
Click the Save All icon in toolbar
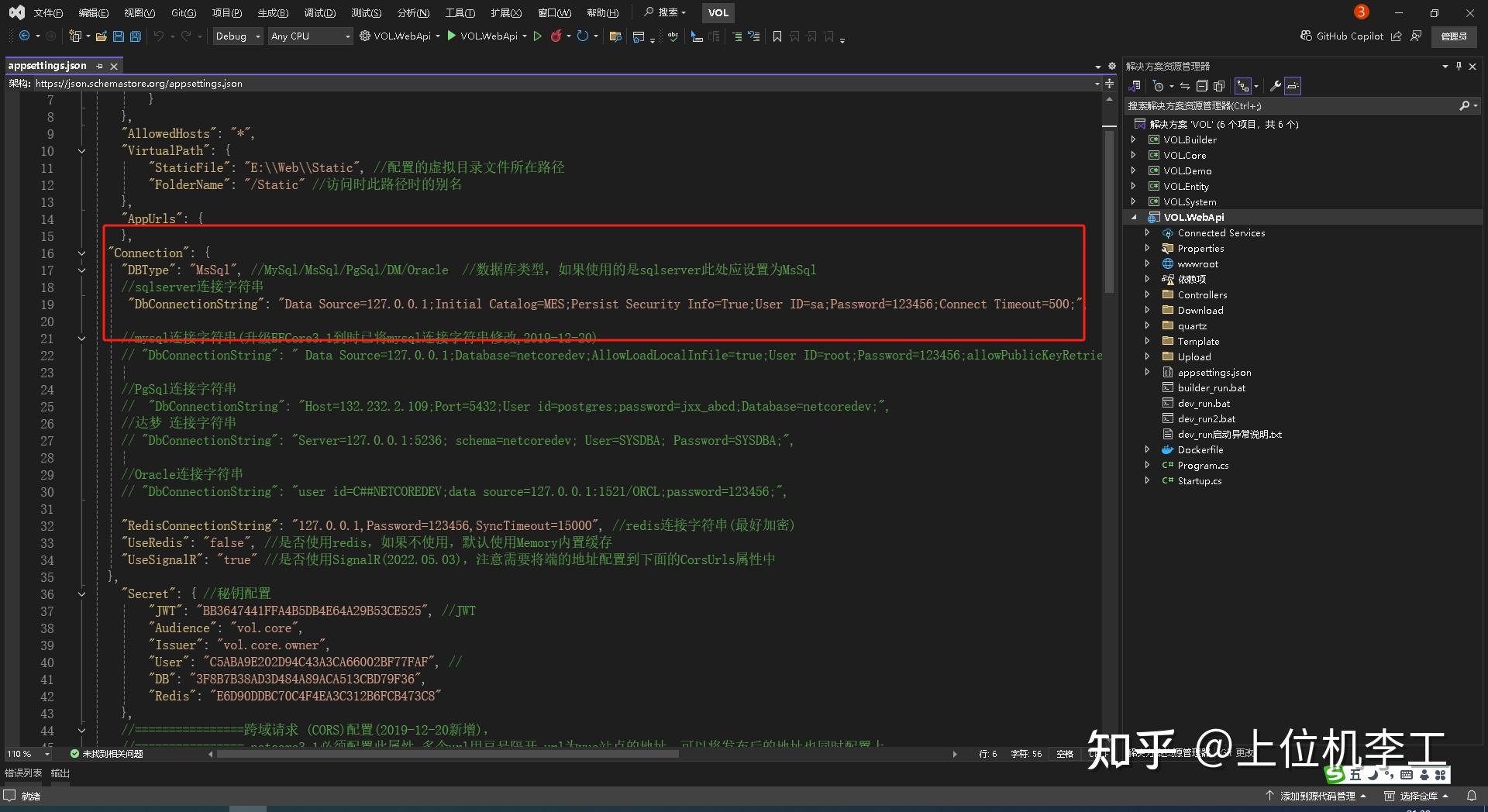click(x=135, y=36)
